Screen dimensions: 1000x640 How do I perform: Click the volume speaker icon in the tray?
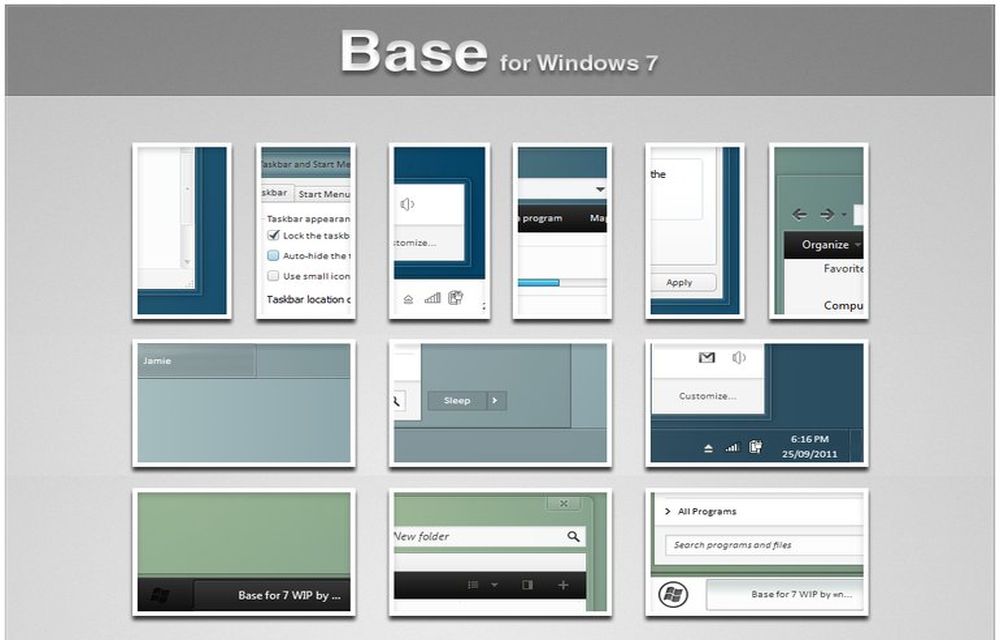point(738,357)
